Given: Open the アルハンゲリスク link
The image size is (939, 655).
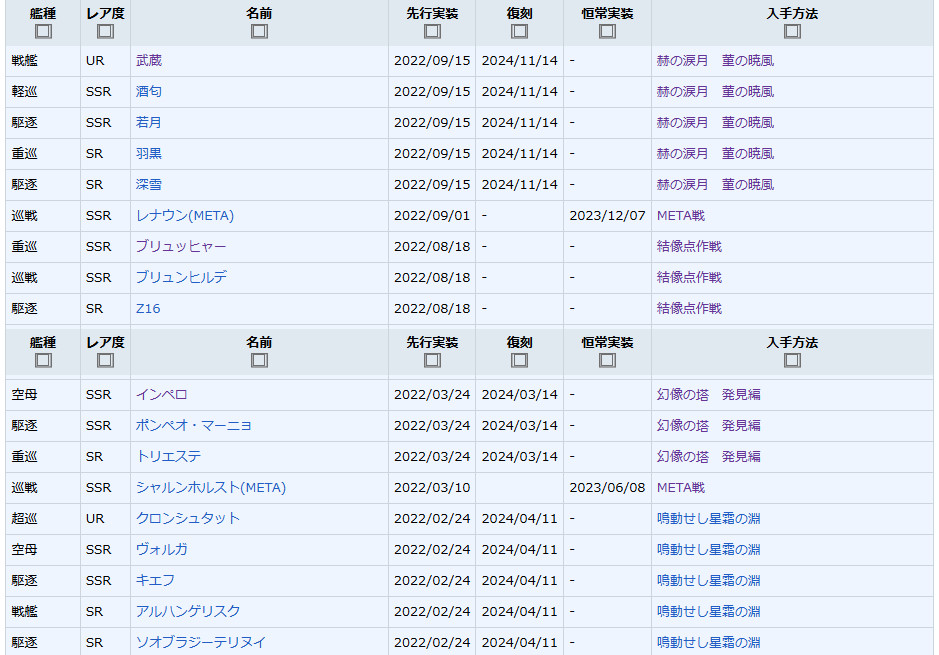Looking at the screenshot, I should pos(188,612).
